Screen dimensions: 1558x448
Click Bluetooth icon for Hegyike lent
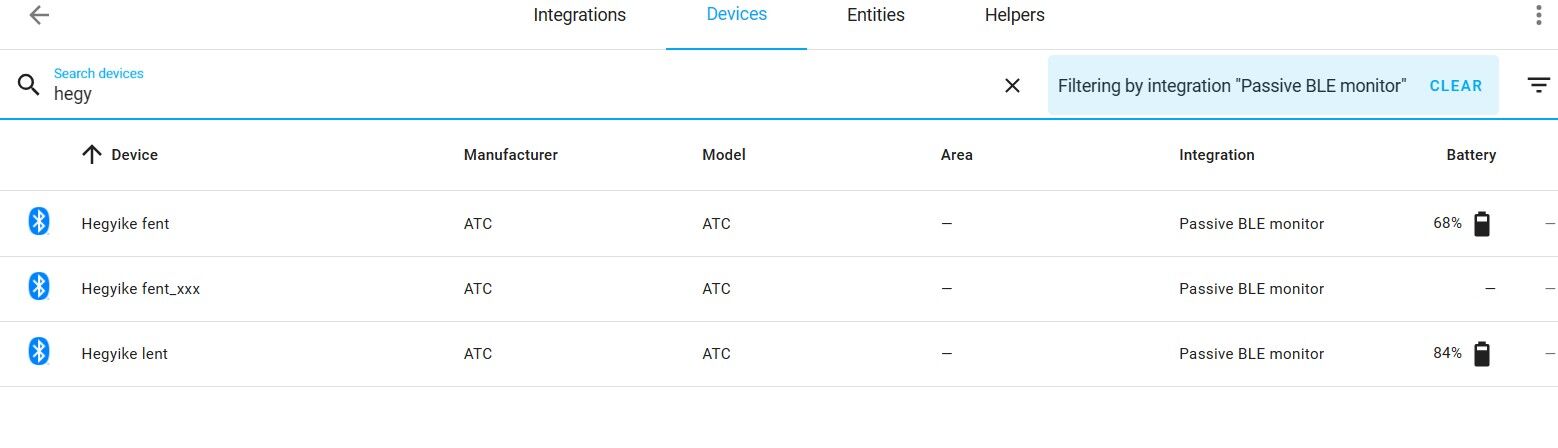(39, 352)
